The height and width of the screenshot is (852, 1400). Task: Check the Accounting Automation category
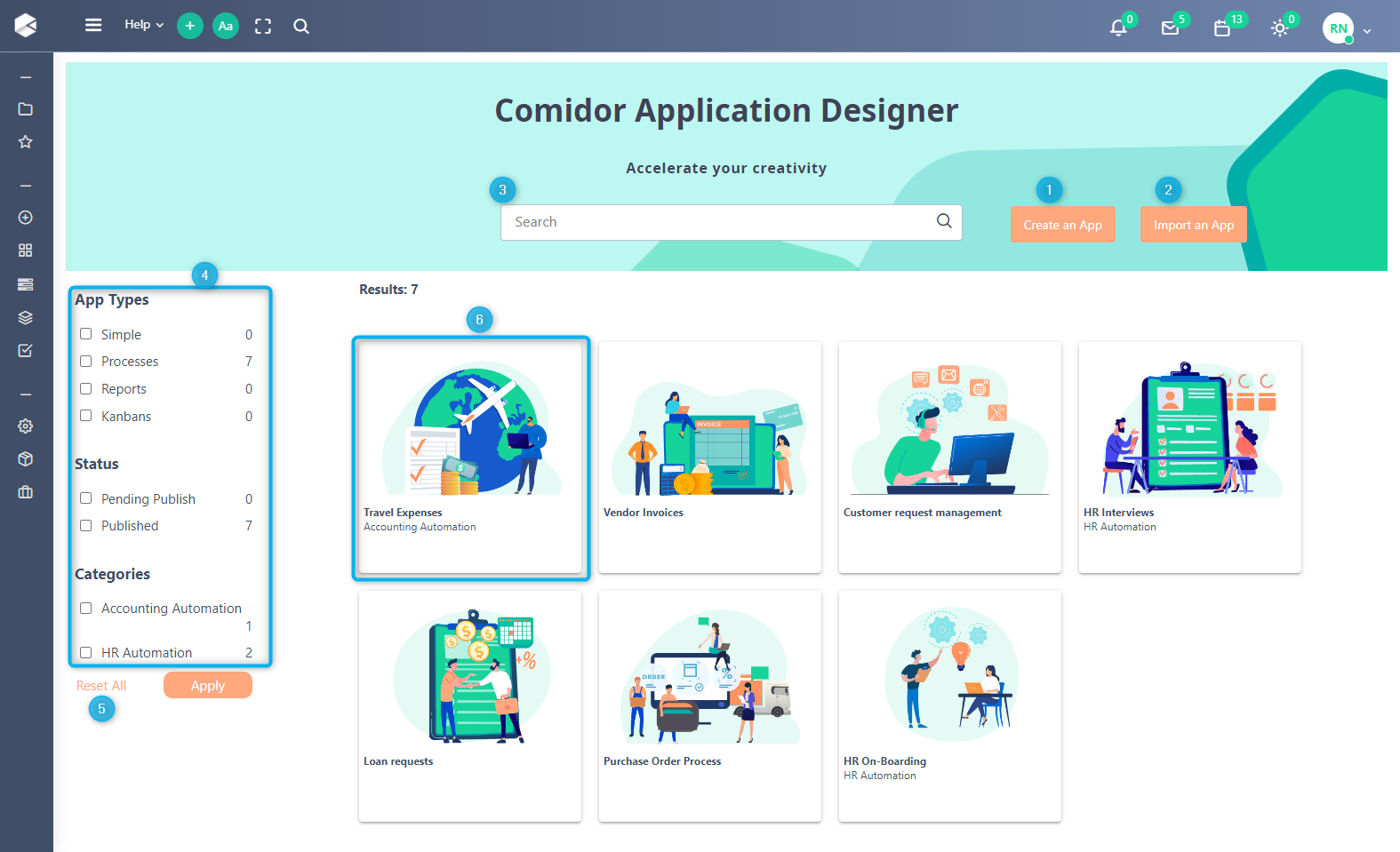coord(86,608)
